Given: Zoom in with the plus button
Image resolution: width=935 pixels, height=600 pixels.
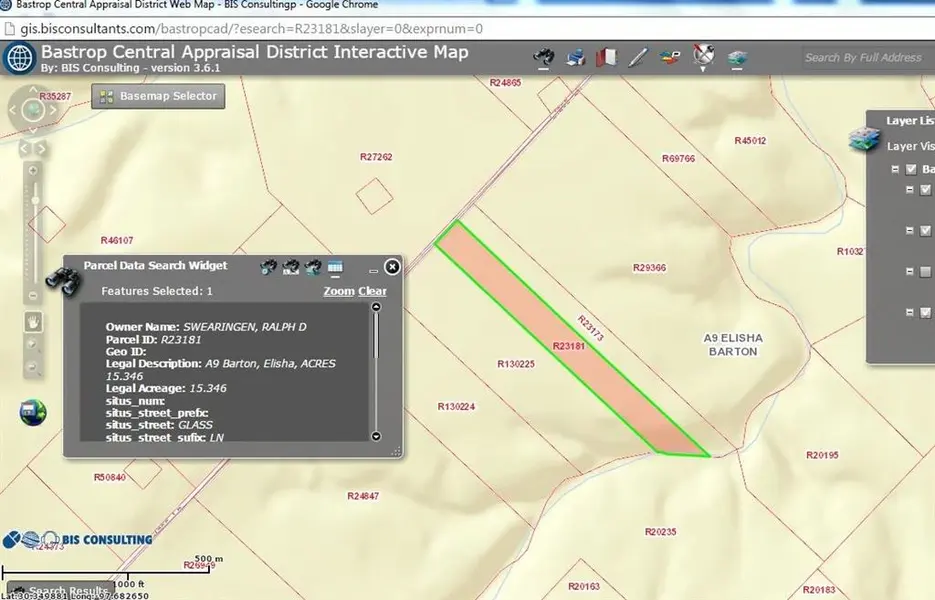Looking at the screenshot, I should point(33,171).
